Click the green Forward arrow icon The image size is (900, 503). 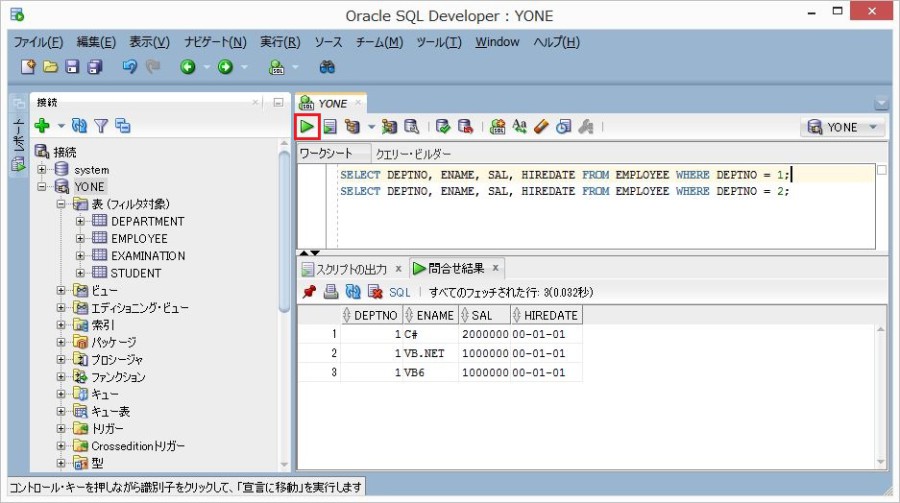pyautogui.click(x=225, y=67)
